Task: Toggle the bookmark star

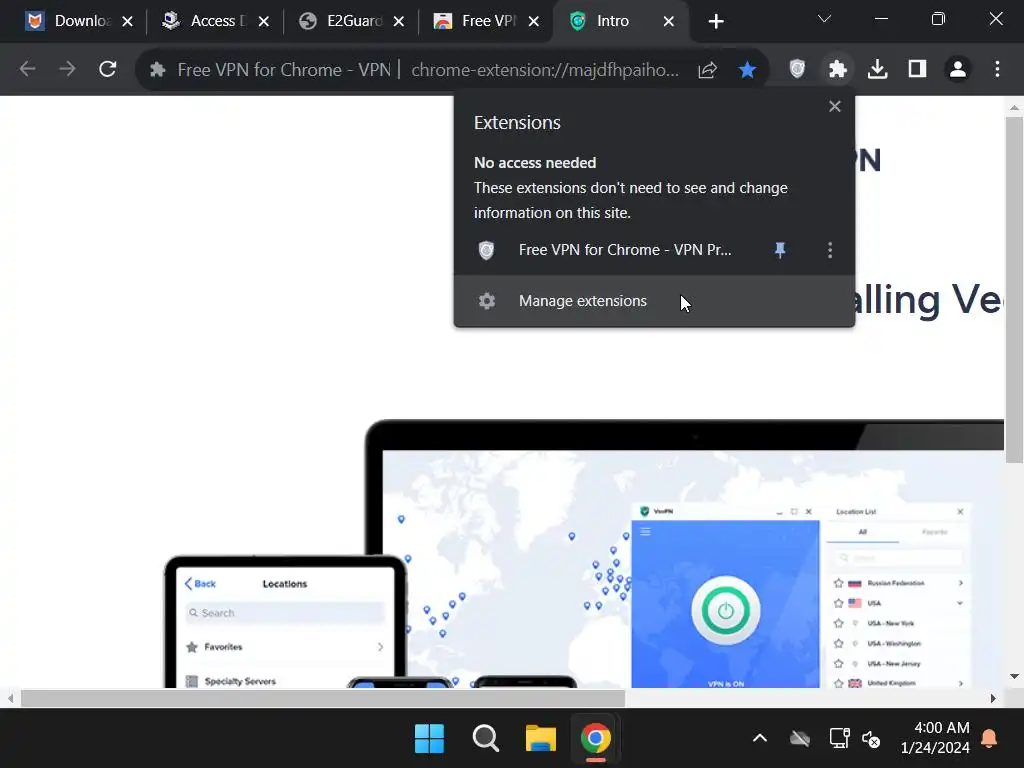Action: tap(747, 69)
